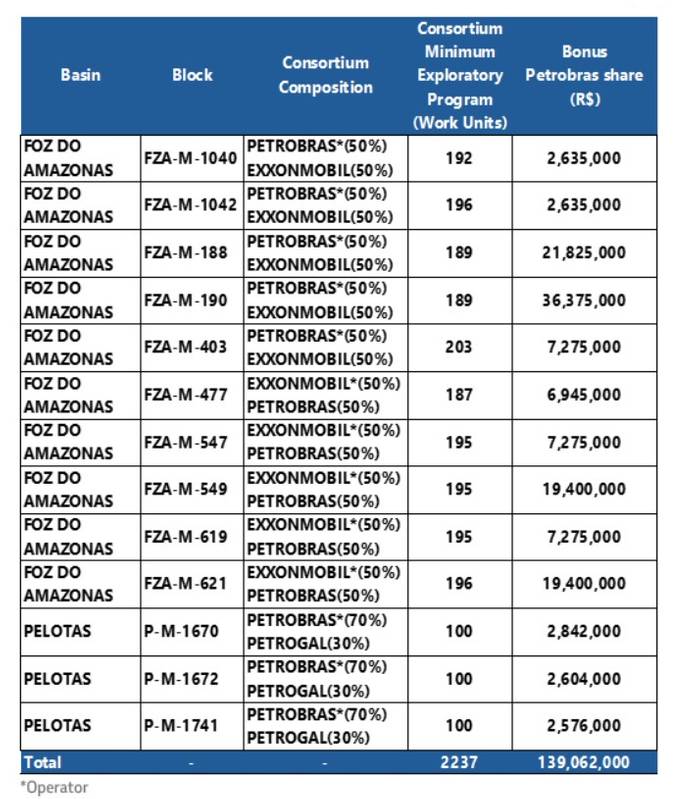Click the FZA-M-621 block cell
Viewport: 678px width, 799px height.
pos(192,584)
